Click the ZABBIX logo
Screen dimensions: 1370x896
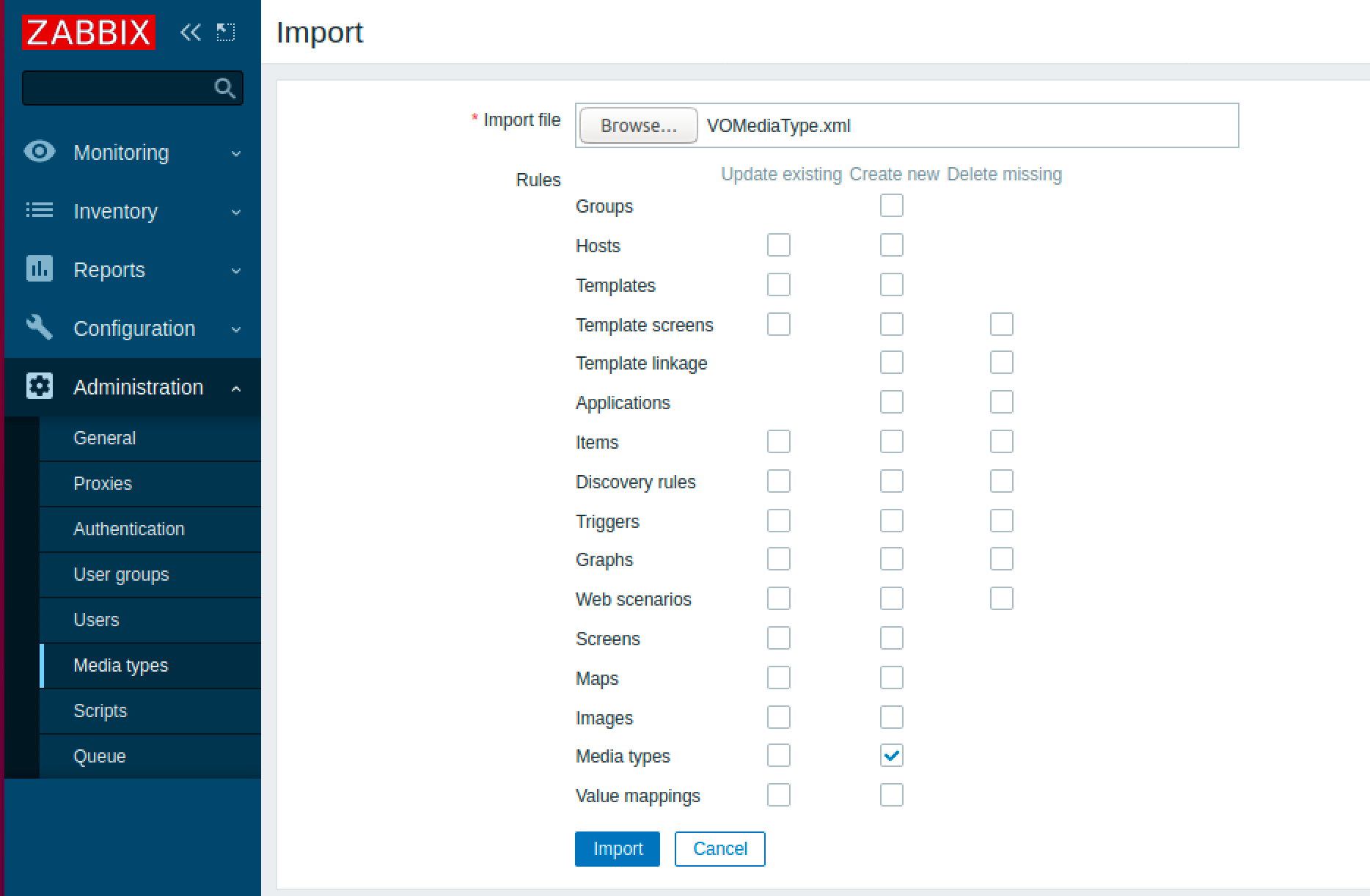point(88,32)
